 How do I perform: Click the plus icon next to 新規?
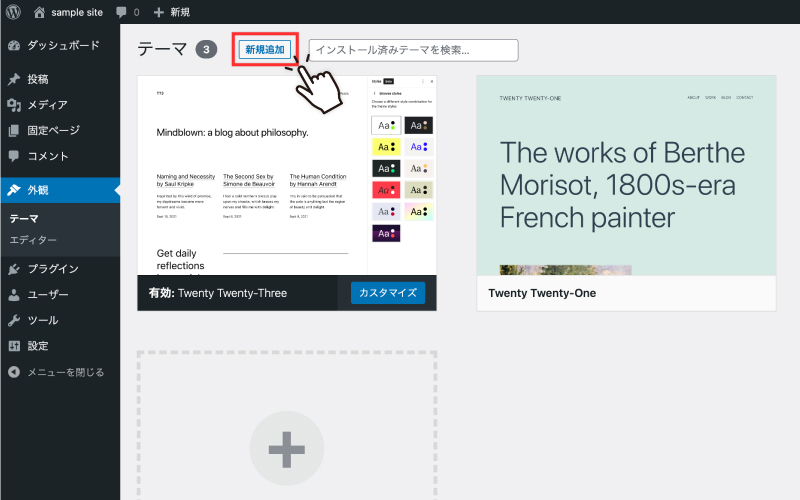click(x=159, y=12)
